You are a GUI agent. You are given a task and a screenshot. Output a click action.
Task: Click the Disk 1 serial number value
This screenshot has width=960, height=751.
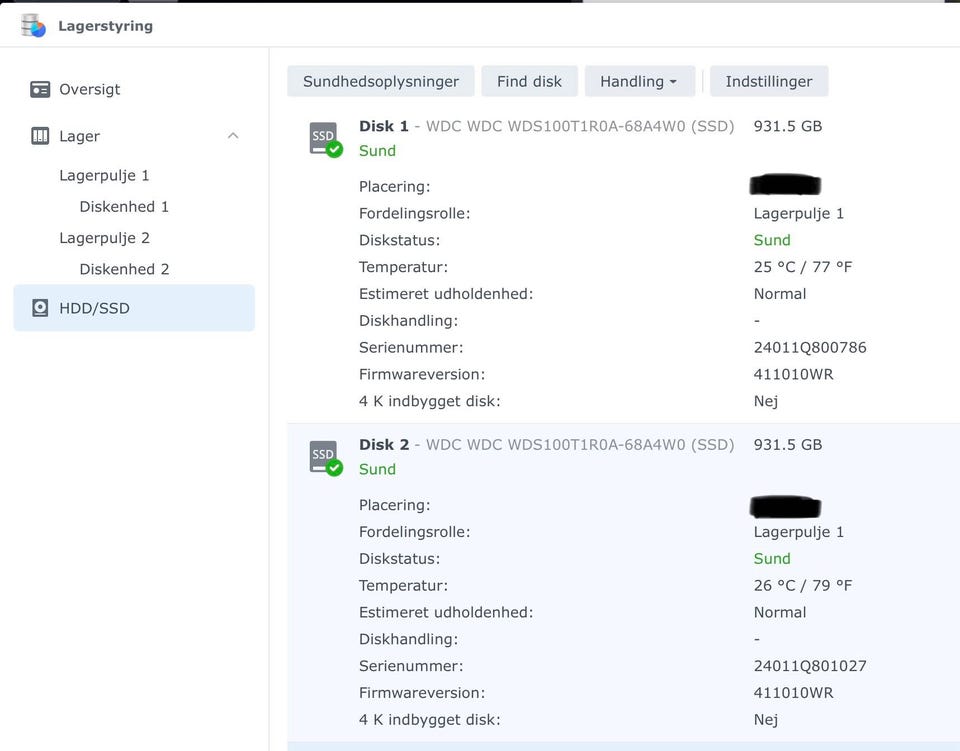click(x=810, y=348)
